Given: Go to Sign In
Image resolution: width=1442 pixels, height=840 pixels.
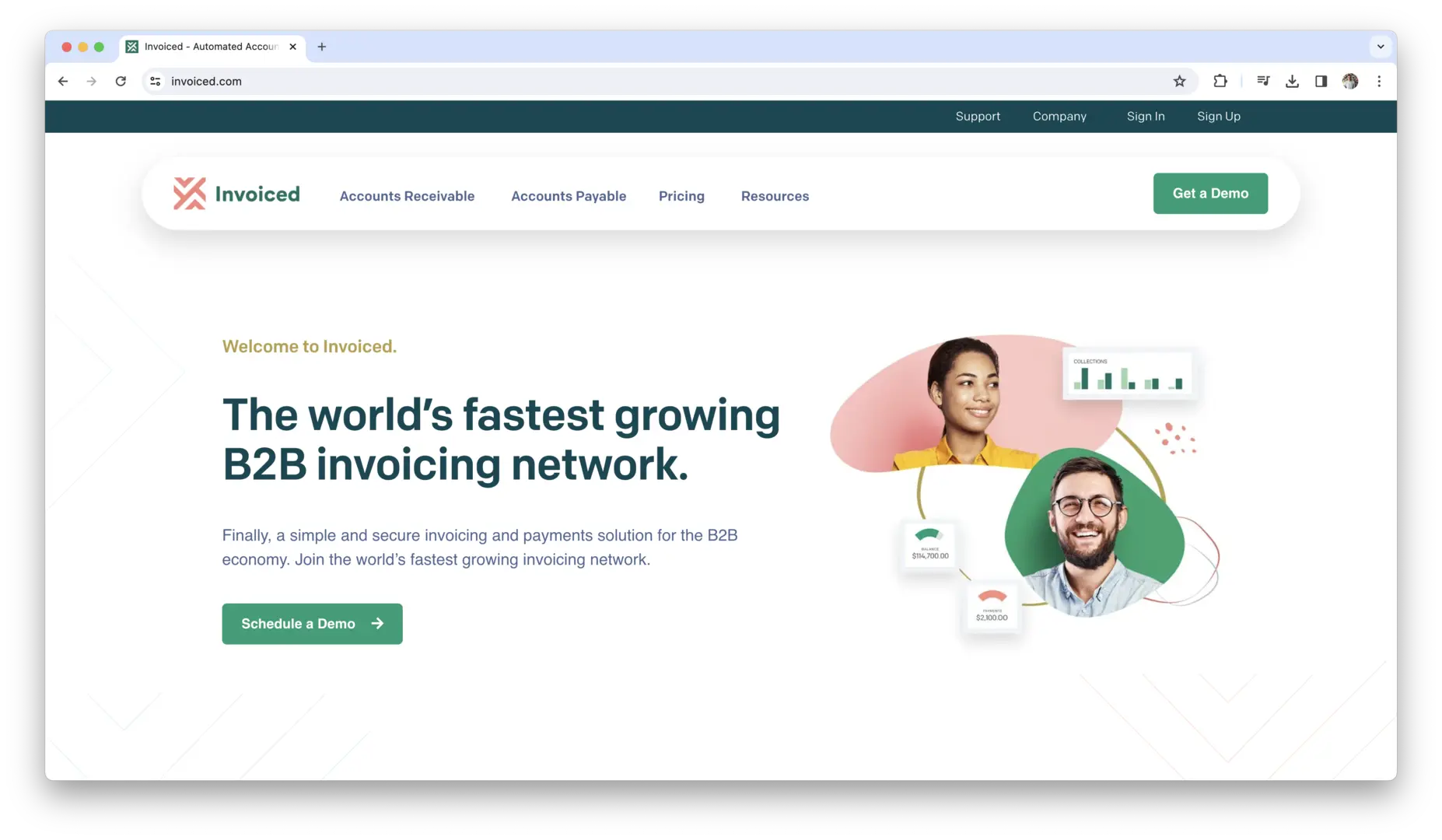Looking at the screenshot, I should [x=1146, y=116].
